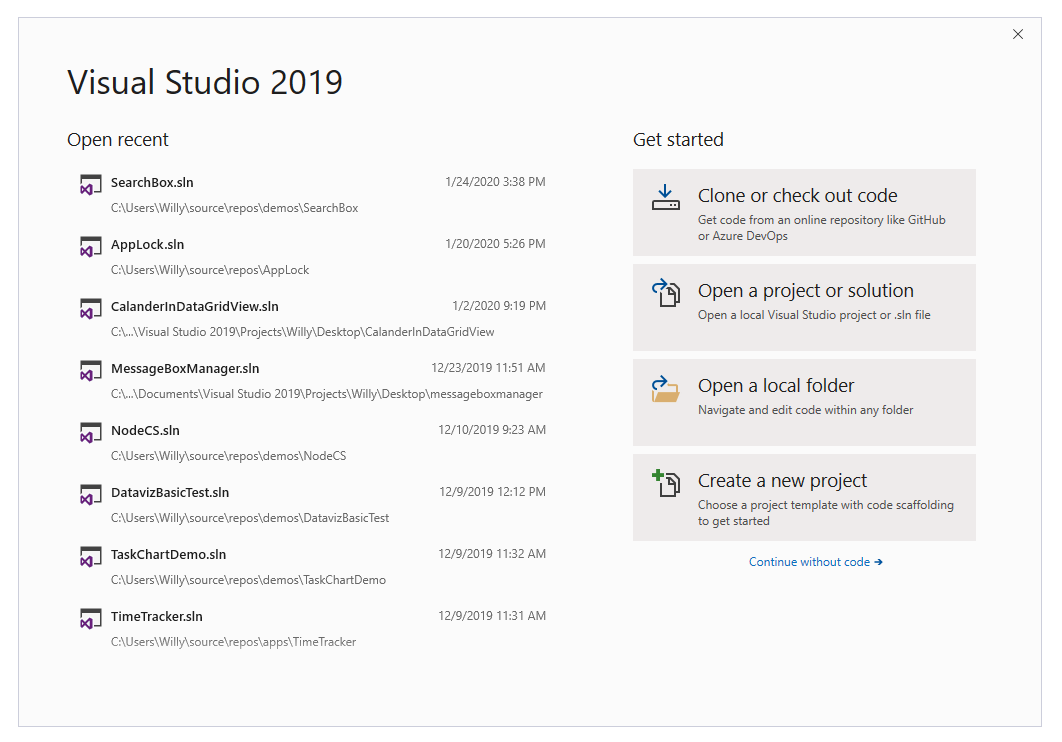Image resolution: width=1062 pixels, height=742 pixels.
Task: Open MessageBoxManager.sln recent solution
Action: point(312,380)
